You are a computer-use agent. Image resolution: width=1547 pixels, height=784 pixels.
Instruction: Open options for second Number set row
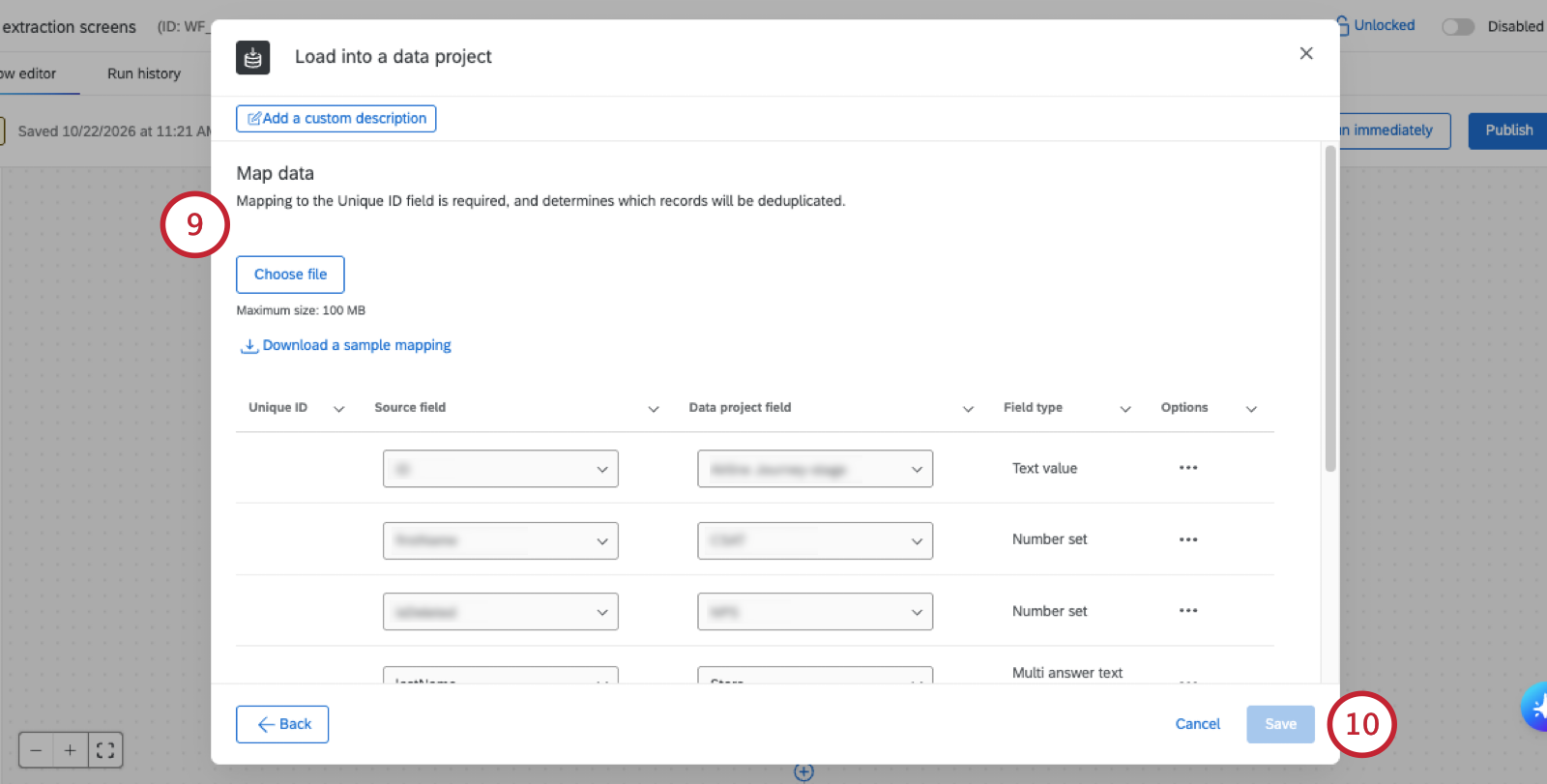pos(1188,611)
